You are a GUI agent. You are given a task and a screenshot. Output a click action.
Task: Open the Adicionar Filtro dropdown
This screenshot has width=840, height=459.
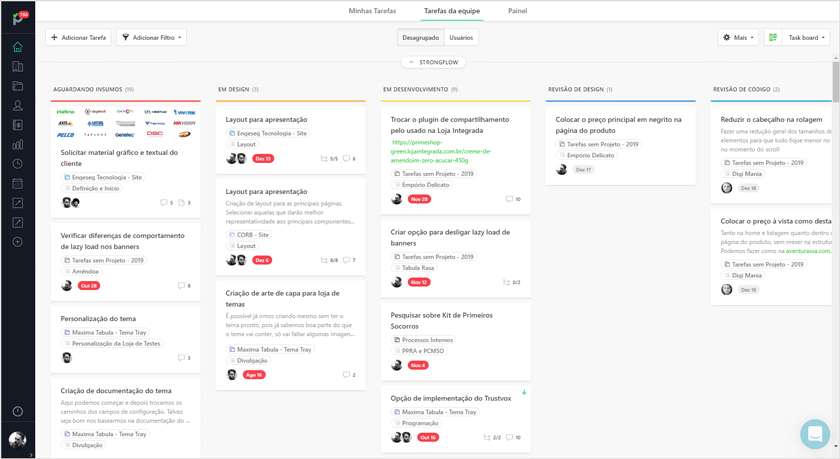click(x=152, y=37)
